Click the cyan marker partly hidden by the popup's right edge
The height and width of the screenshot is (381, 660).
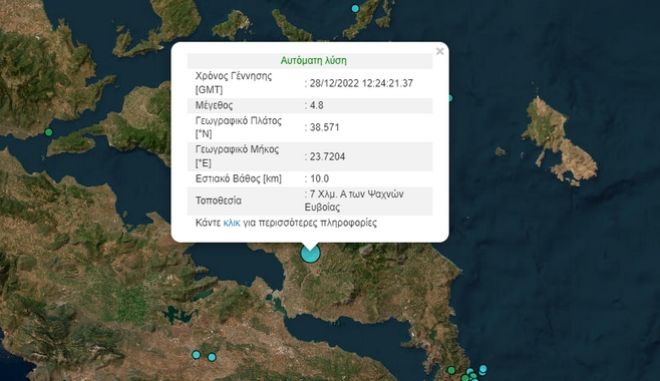pyautogui.click(x=450, y=98)
